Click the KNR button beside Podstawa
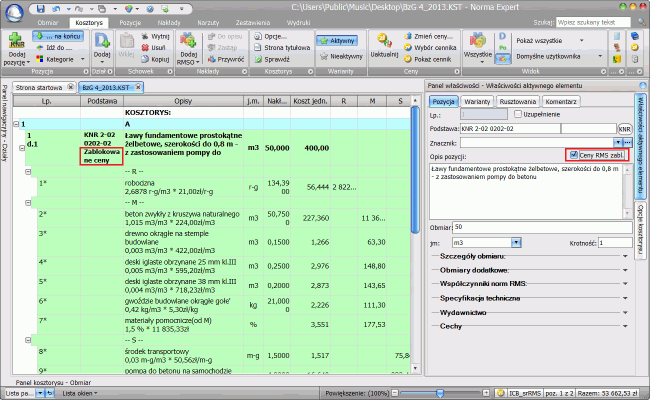The height and width of the screenshot is (400, 650). pyautogui.click(x=625, y=129)
